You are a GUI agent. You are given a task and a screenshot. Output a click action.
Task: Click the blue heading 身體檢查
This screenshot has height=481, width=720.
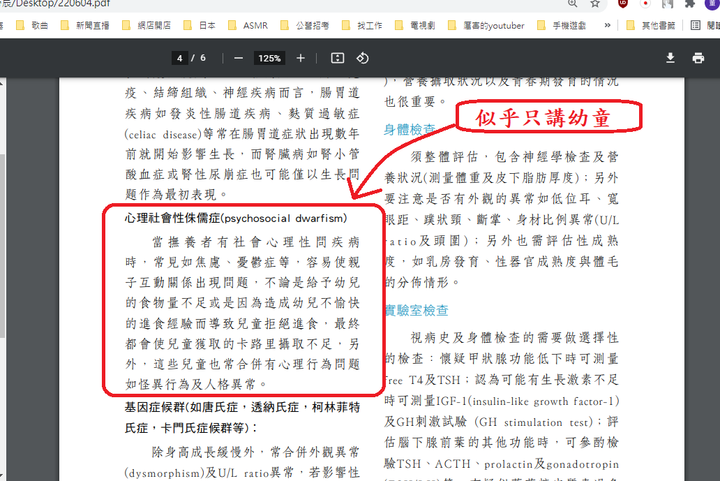[x=409, y=129]
